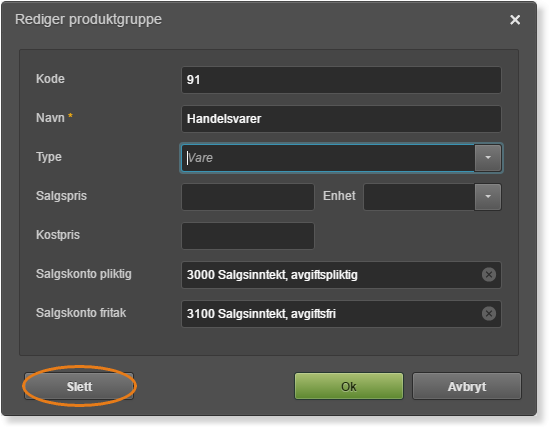This screenshot has width=550, height=429.
Task: Click the Enhet text input box
Action: [x=419, y=196]
